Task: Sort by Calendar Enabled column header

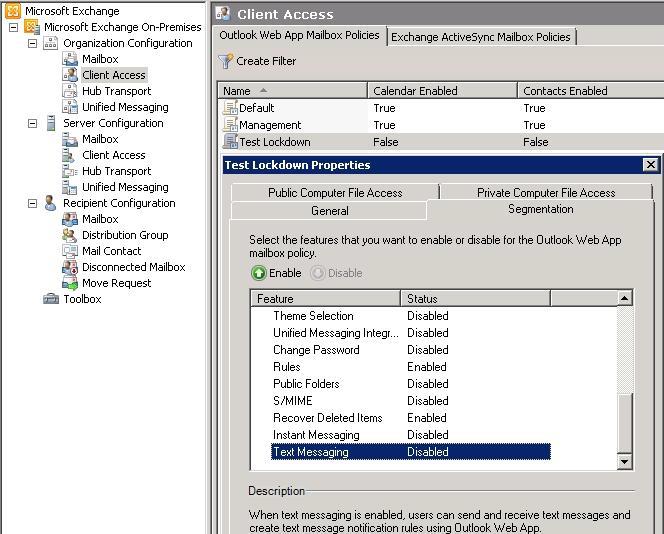Action: pos(443,91)
